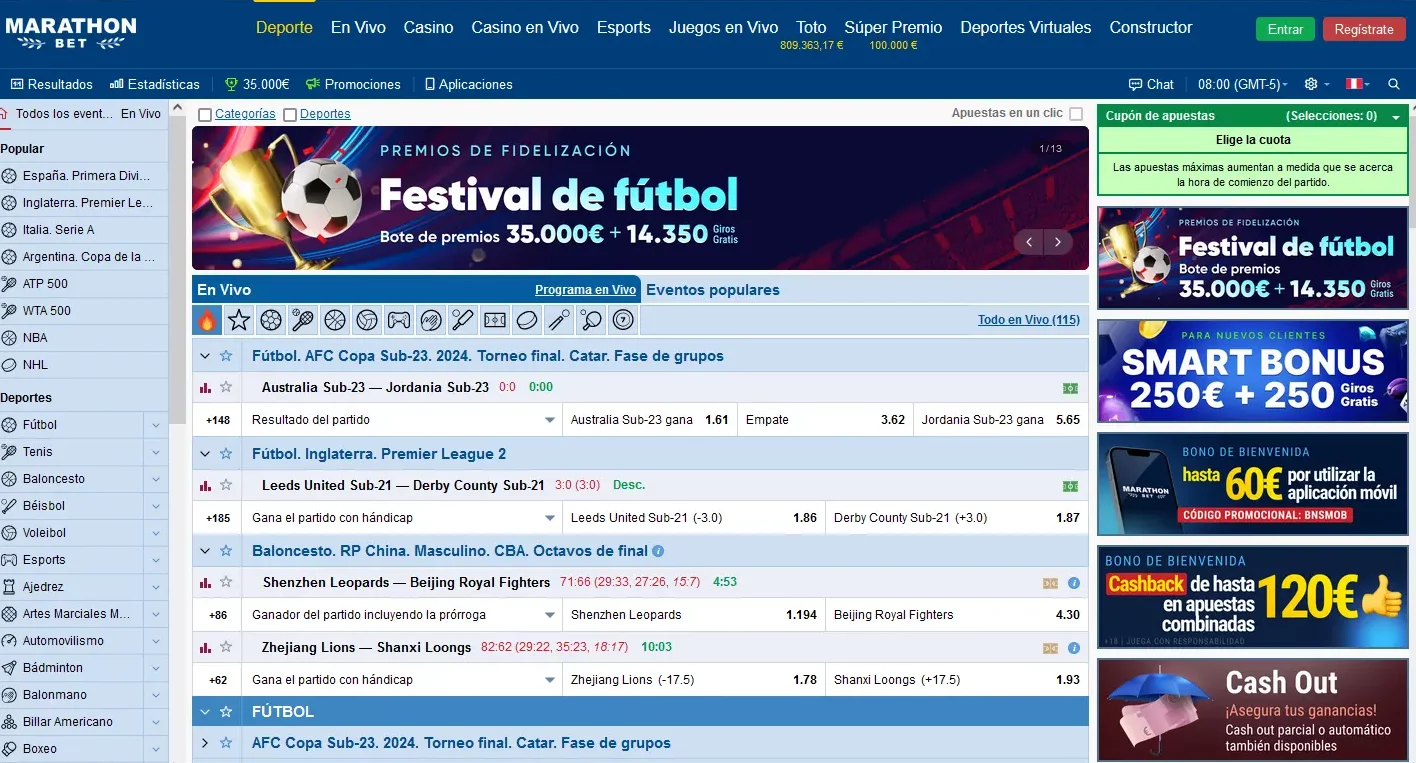This screenshot has width=1416, height=763.
Task: Filter live events by table tennis paddle icon
Action: pos(591,320)
